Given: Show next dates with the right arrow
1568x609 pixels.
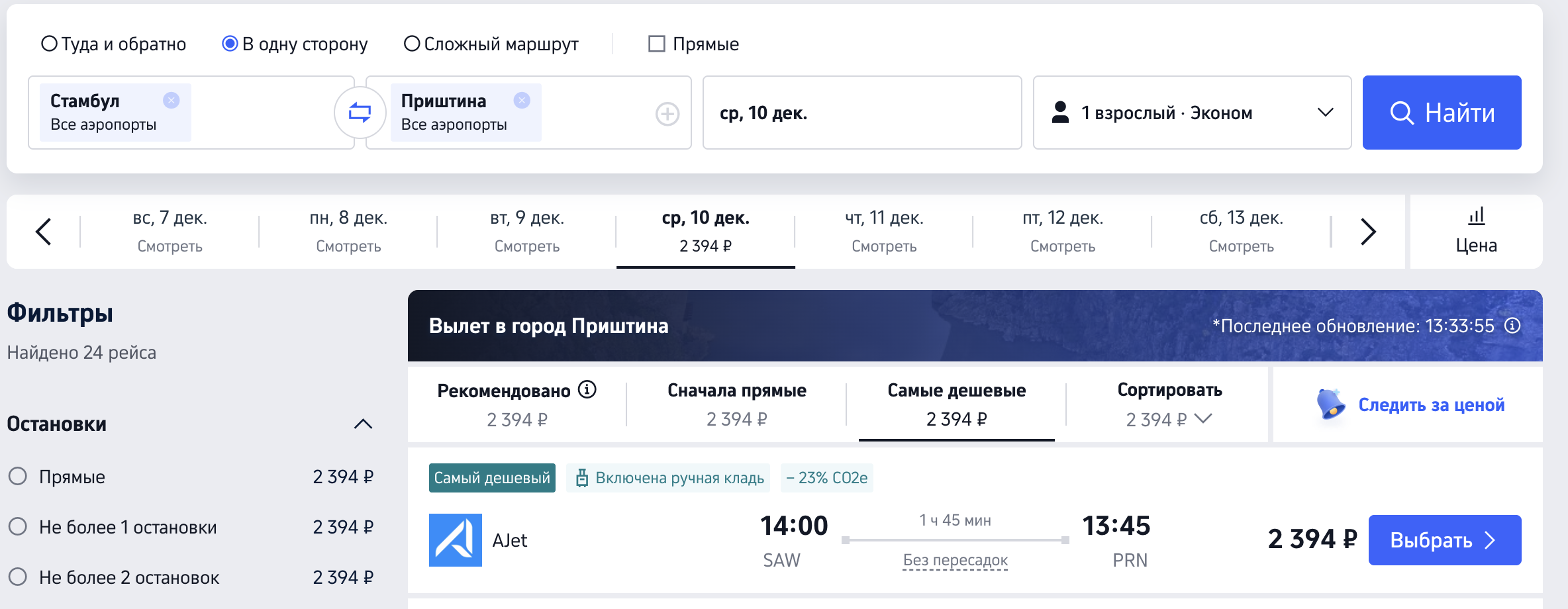Looking at the screenshot, I should coord(1368,232).
